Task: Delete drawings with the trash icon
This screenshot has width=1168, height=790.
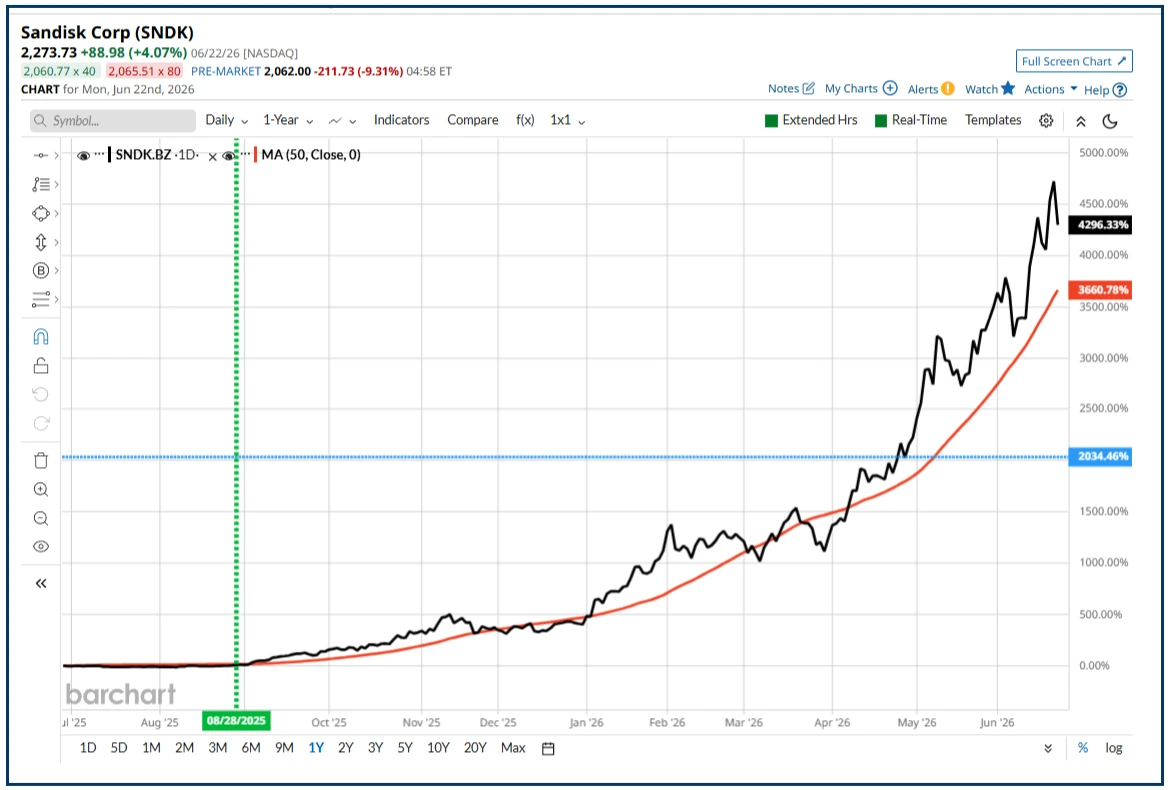Action: [x=41, y=460]
